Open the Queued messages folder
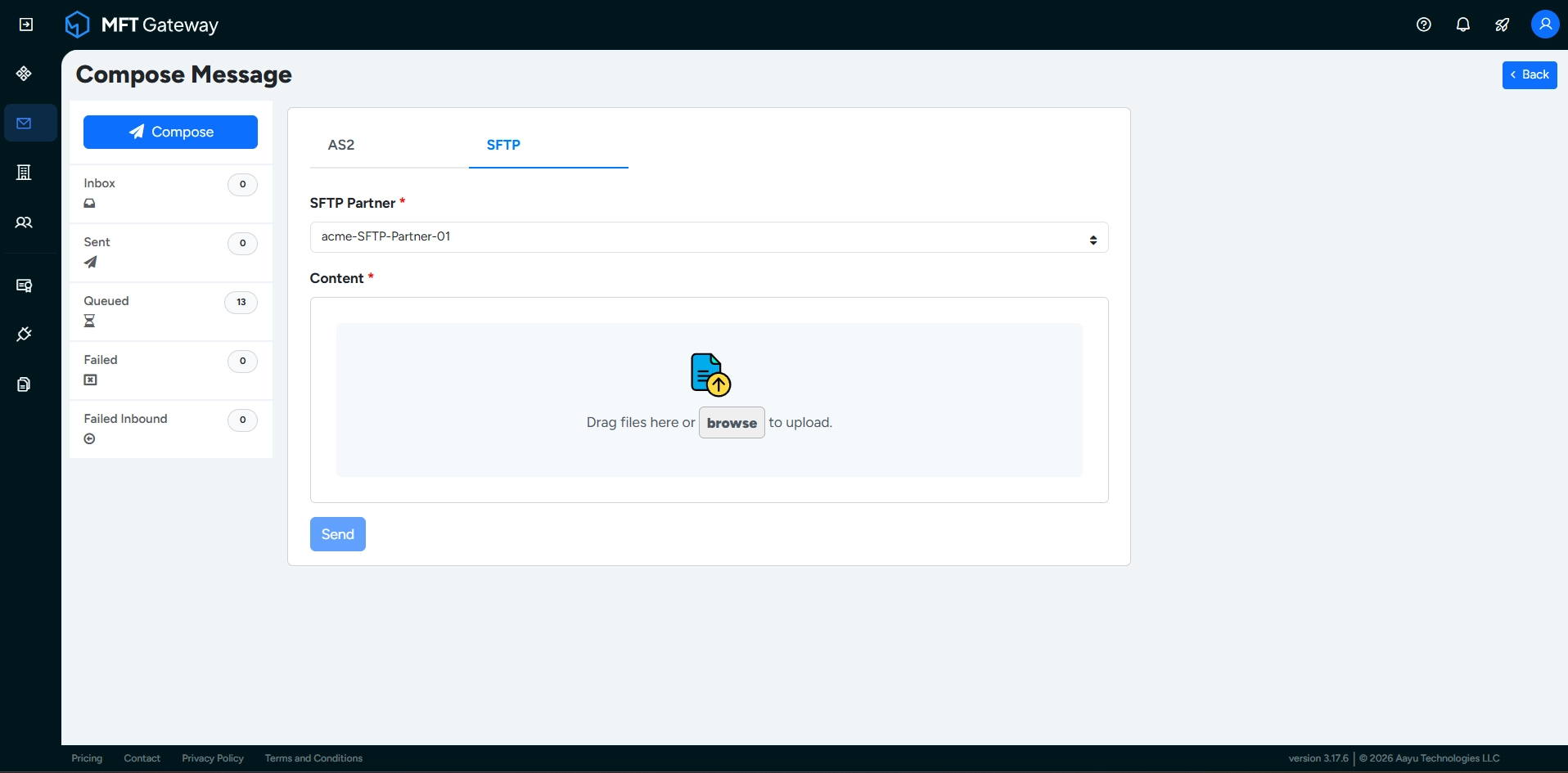The height and width of the screenshot is (773, 1568). click(170, 312)
